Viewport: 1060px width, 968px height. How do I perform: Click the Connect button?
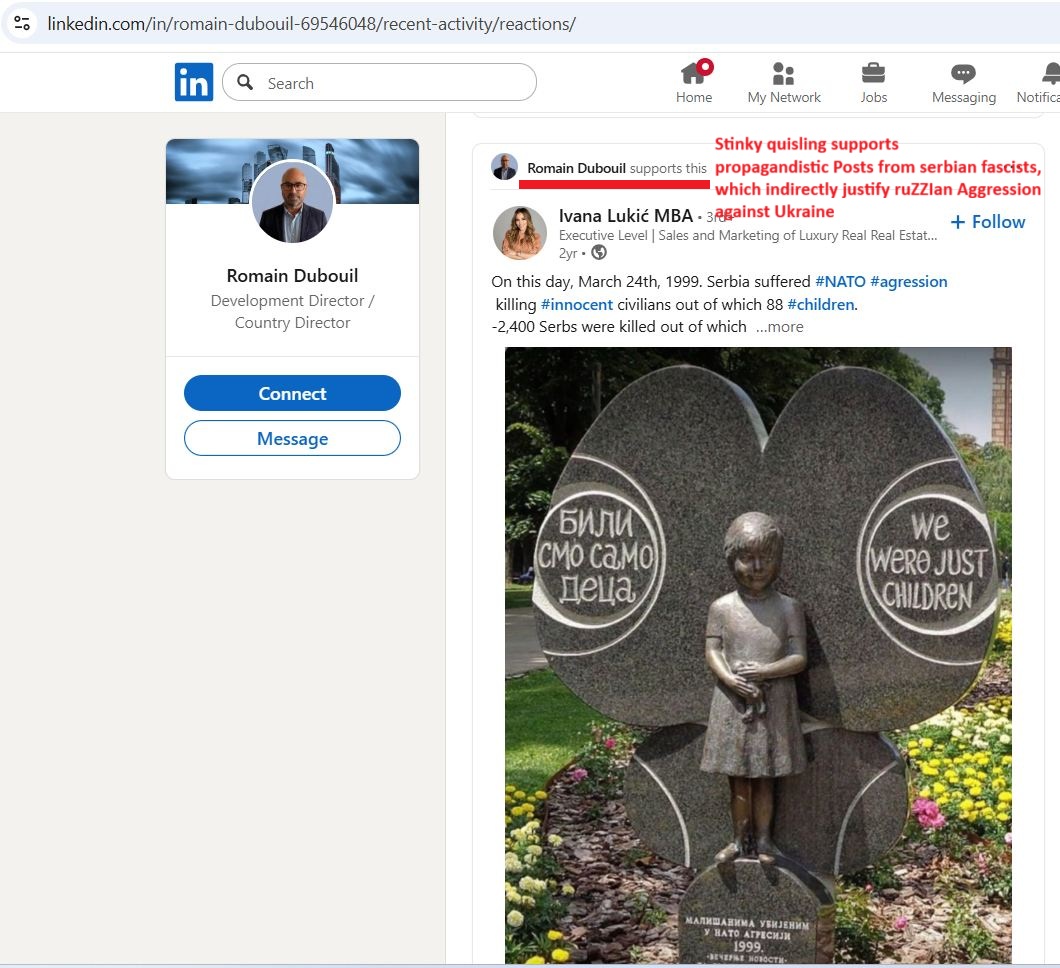click(x=292, y=393)
